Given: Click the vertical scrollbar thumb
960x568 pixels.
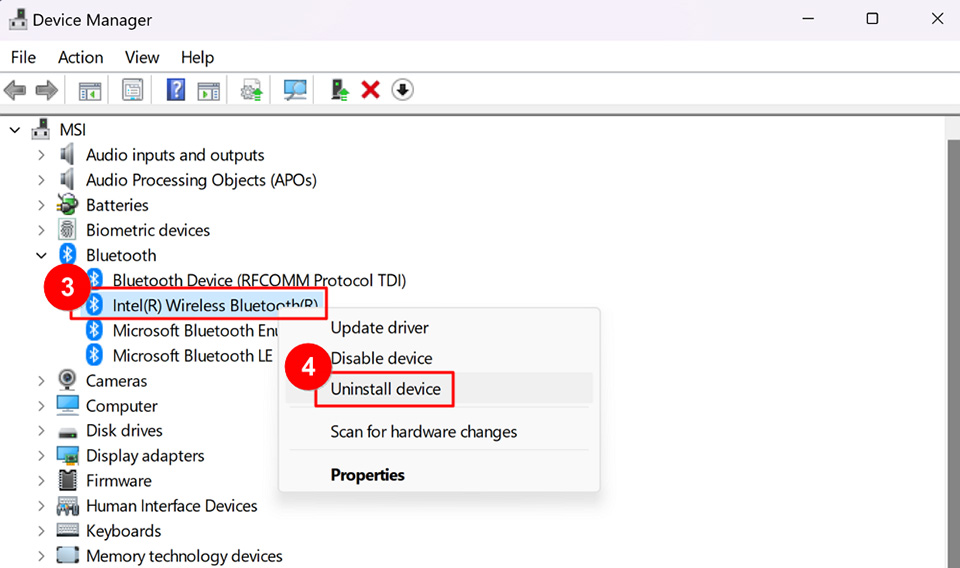Looking at the screenshot, I should pos(953,352).
